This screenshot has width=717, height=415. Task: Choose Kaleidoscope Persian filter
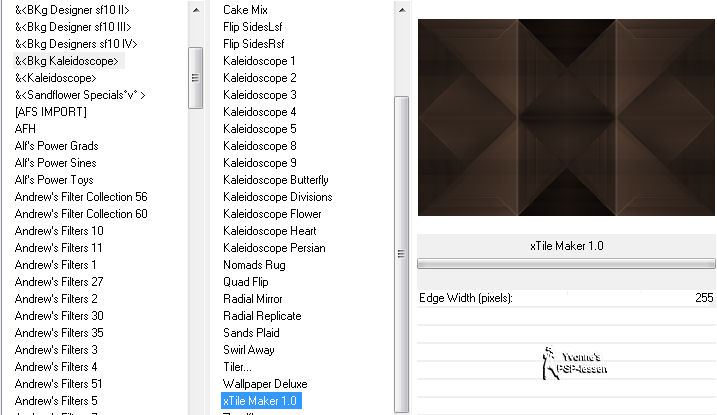[x=274, y=248]
